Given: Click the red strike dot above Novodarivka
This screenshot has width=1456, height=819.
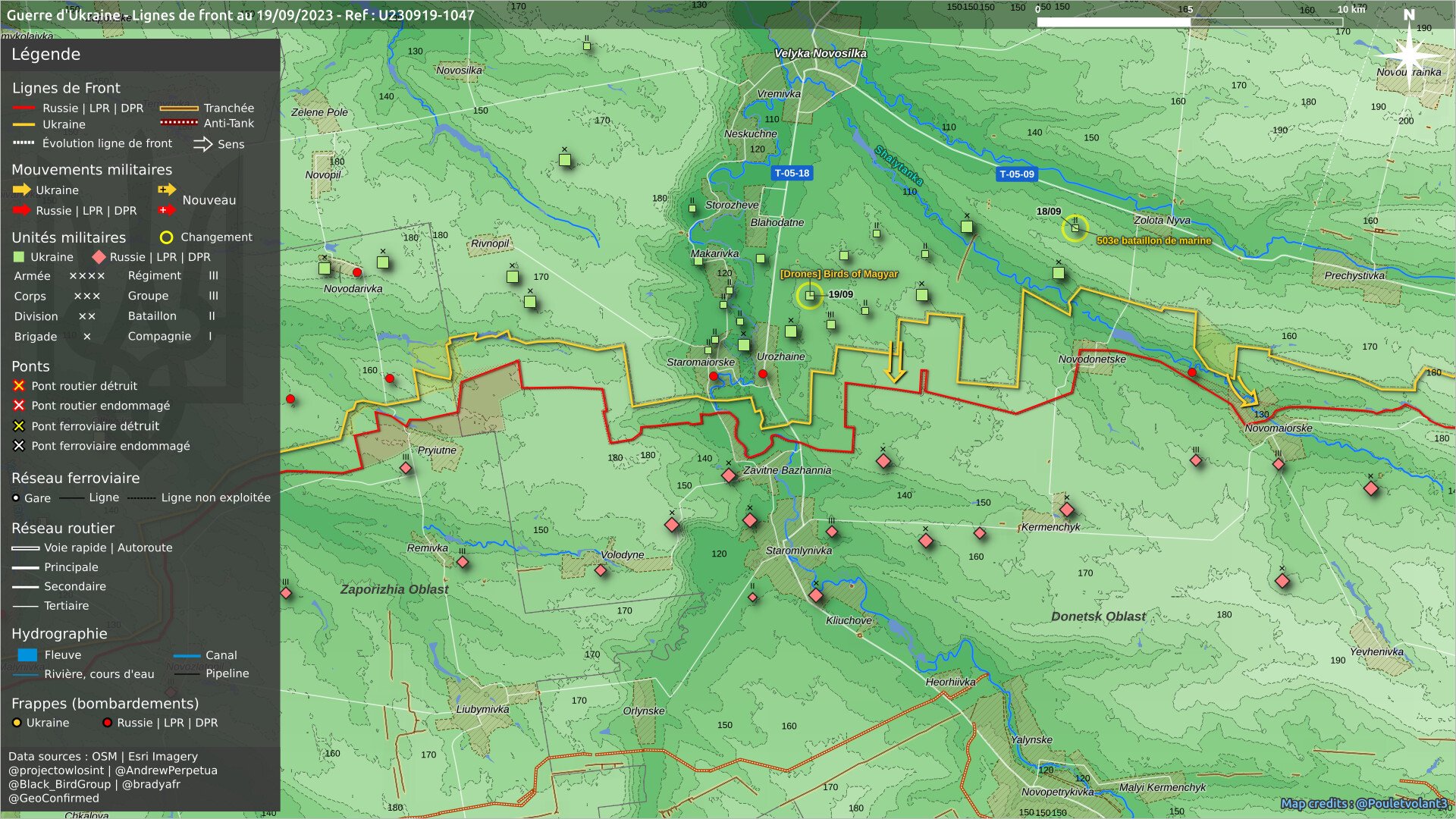Looking at the screenshot, I should click(357, 272).
